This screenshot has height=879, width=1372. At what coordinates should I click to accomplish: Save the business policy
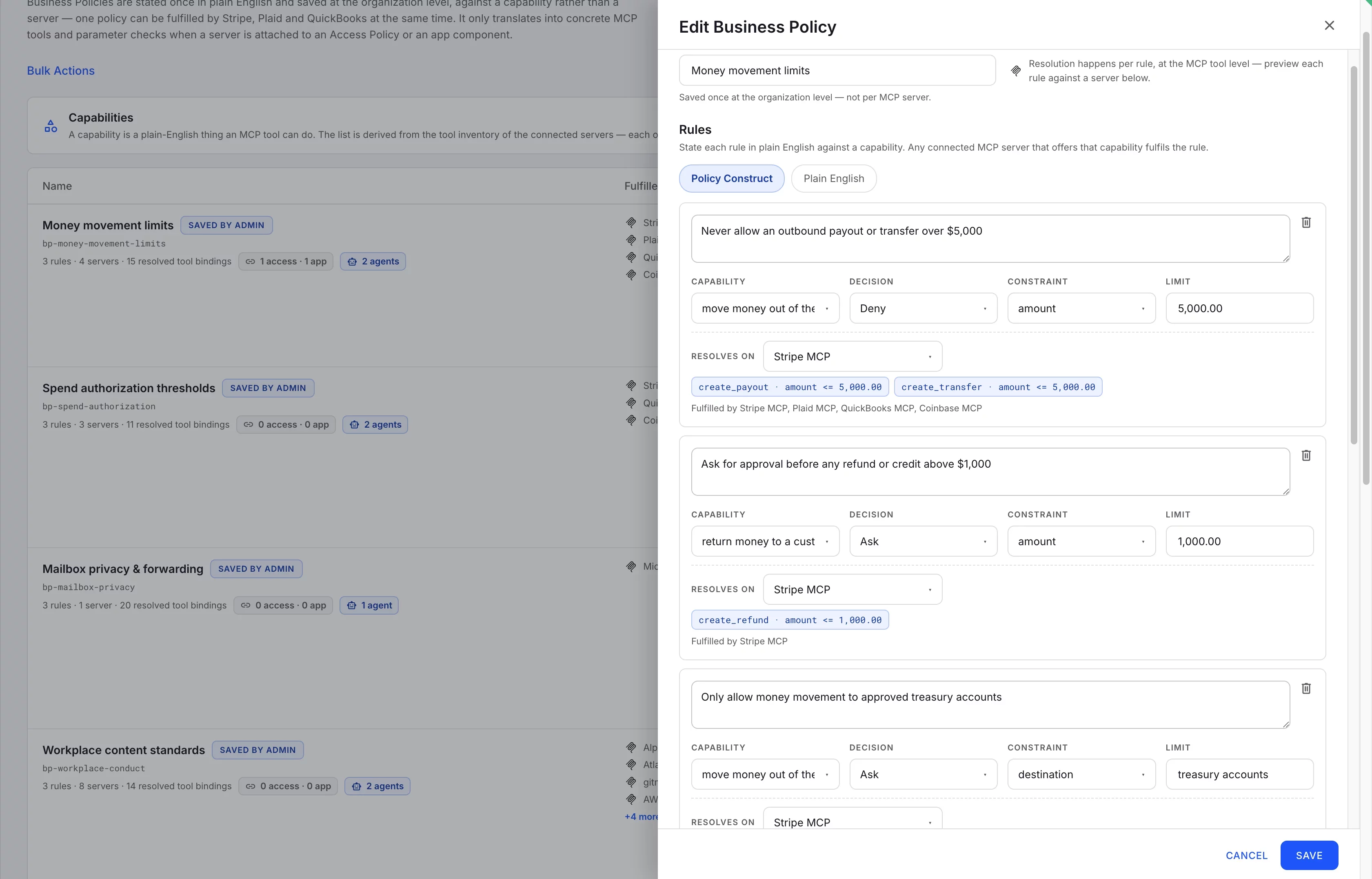pyautogui.click(x=1309, y=856)
